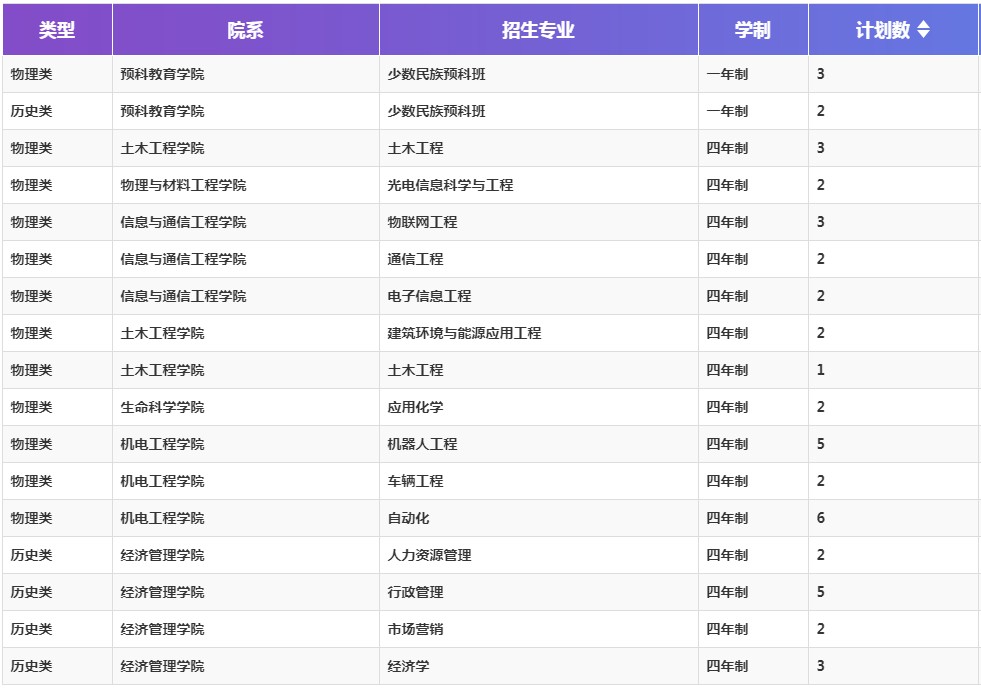Select the 招生专业 column header

click(538, 30)
